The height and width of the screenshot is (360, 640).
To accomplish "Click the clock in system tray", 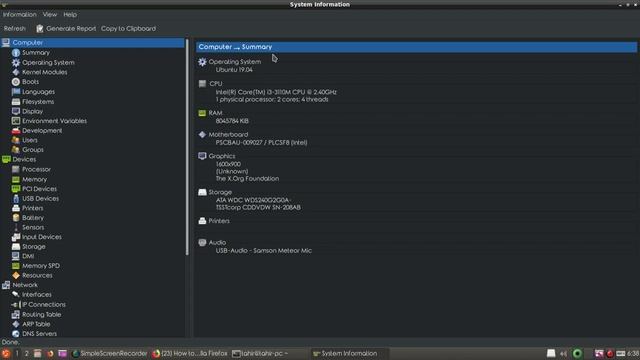I will point(633,353).
